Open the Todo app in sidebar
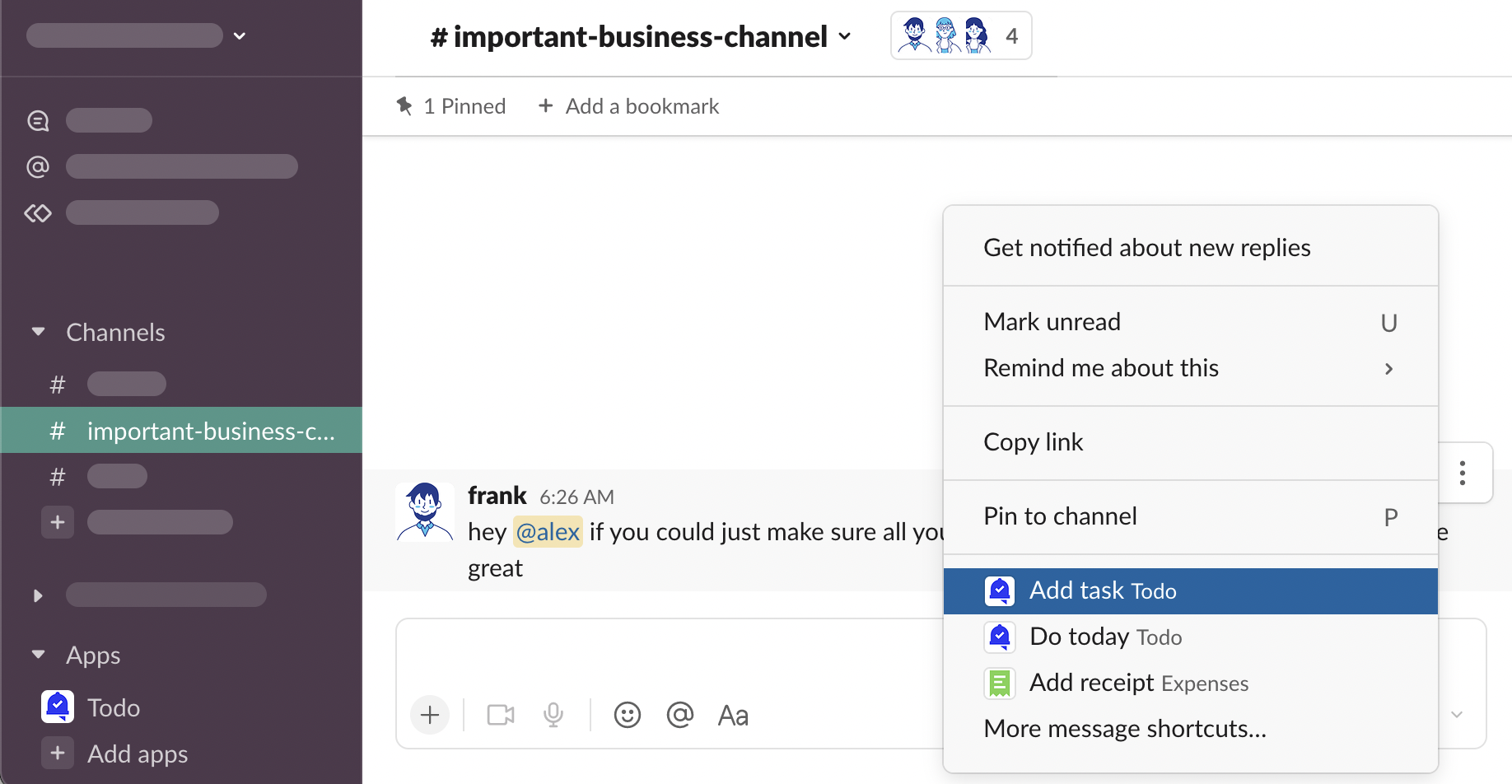The image size is (1512, 784). [x=113, y=707]
